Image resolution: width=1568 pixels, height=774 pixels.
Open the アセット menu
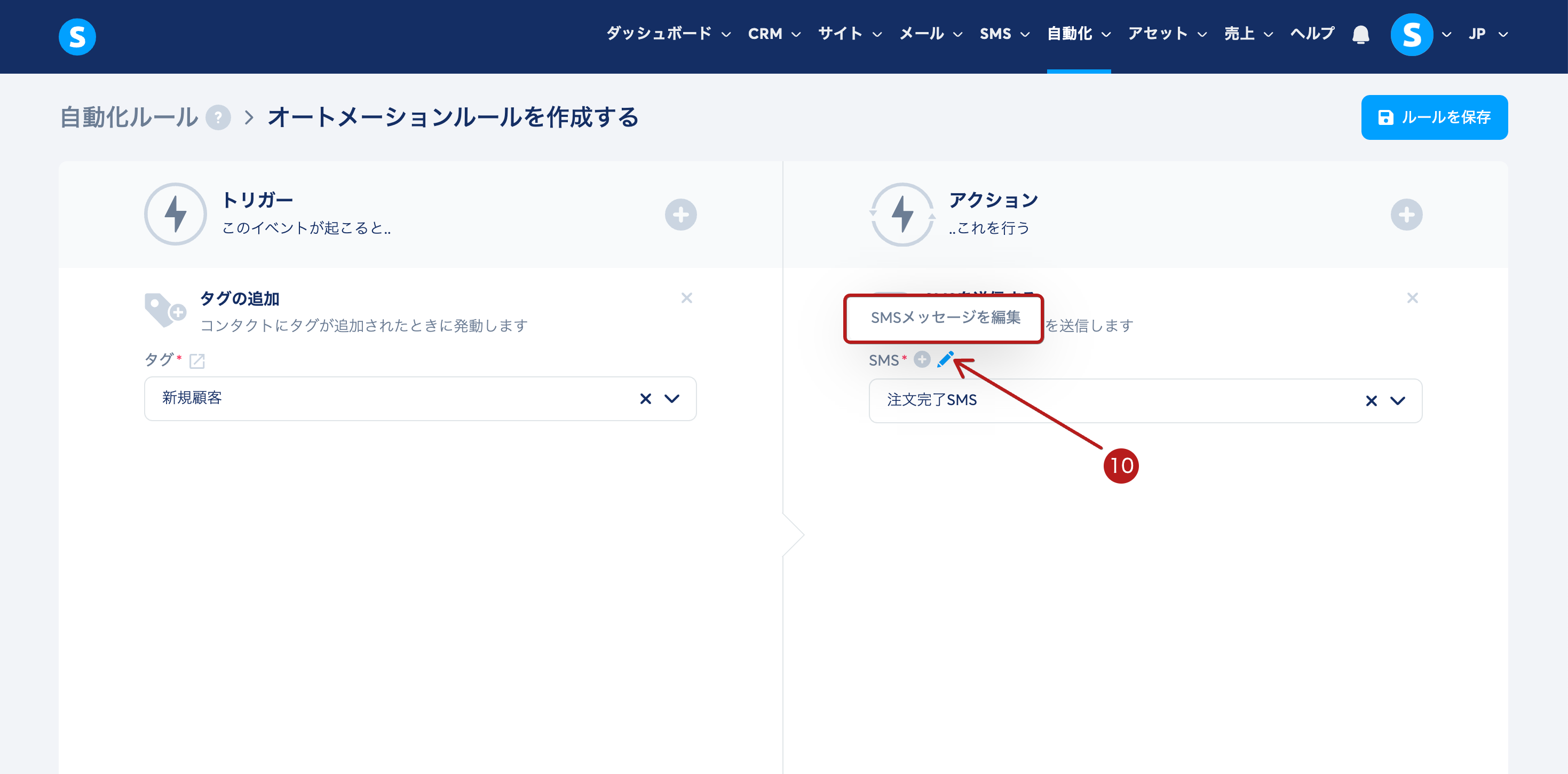(x=1167, y=34)
